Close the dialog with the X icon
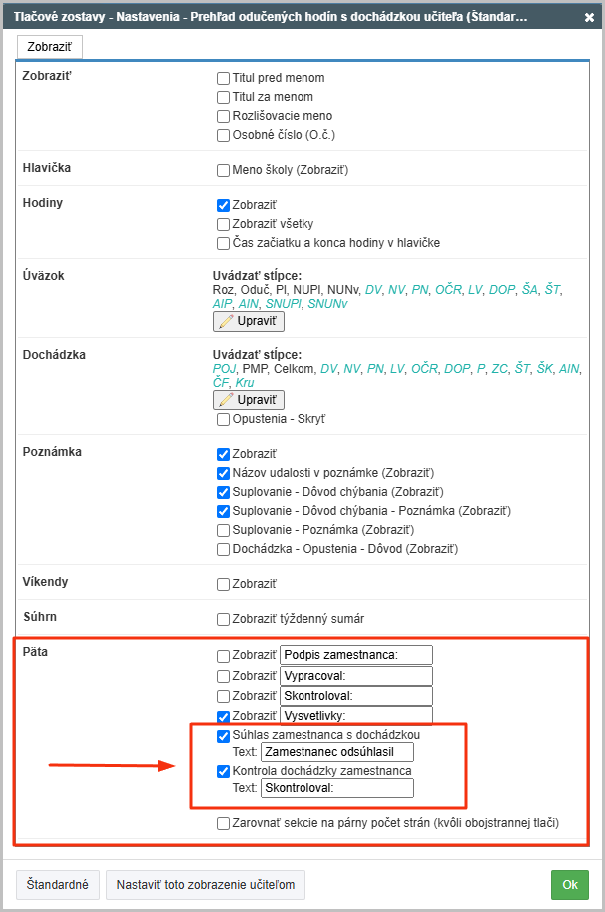The width and height of the screenshot is (605, 912). (x=589, y=17)
